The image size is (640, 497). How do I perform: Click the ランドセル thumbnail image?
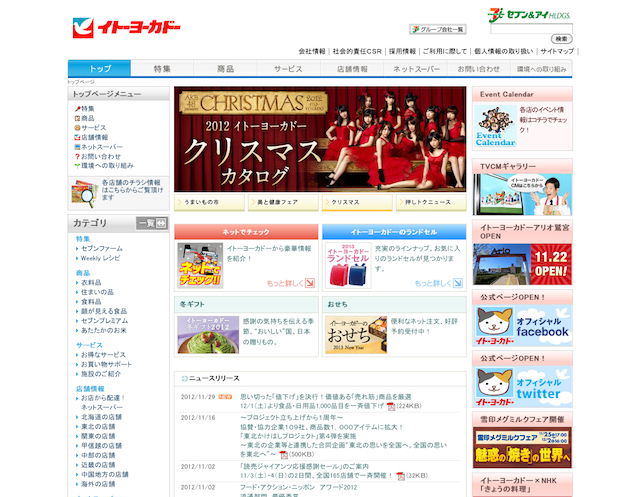[x=348, y=266]
